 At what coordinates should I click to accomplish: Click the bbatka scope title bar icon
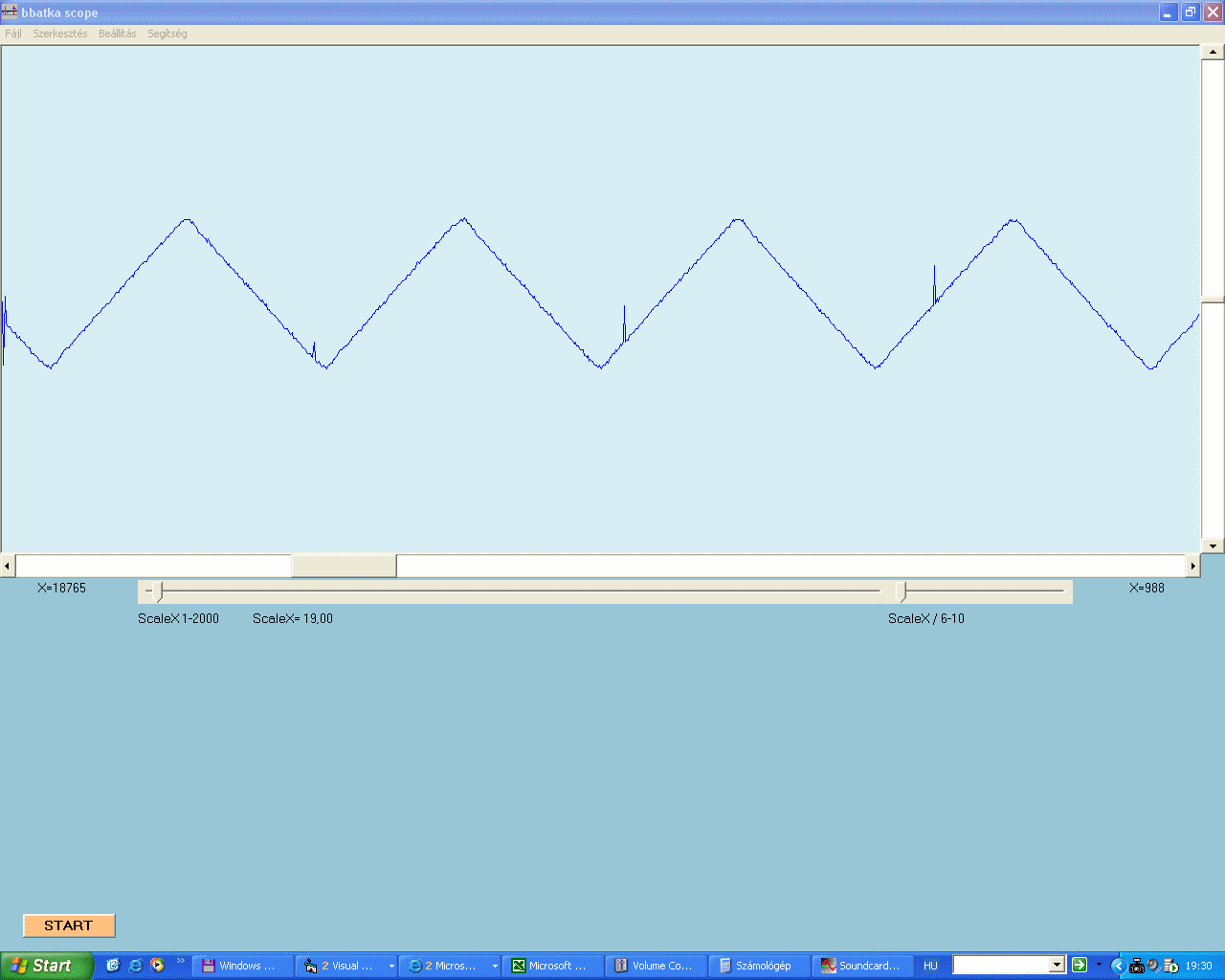10,12
